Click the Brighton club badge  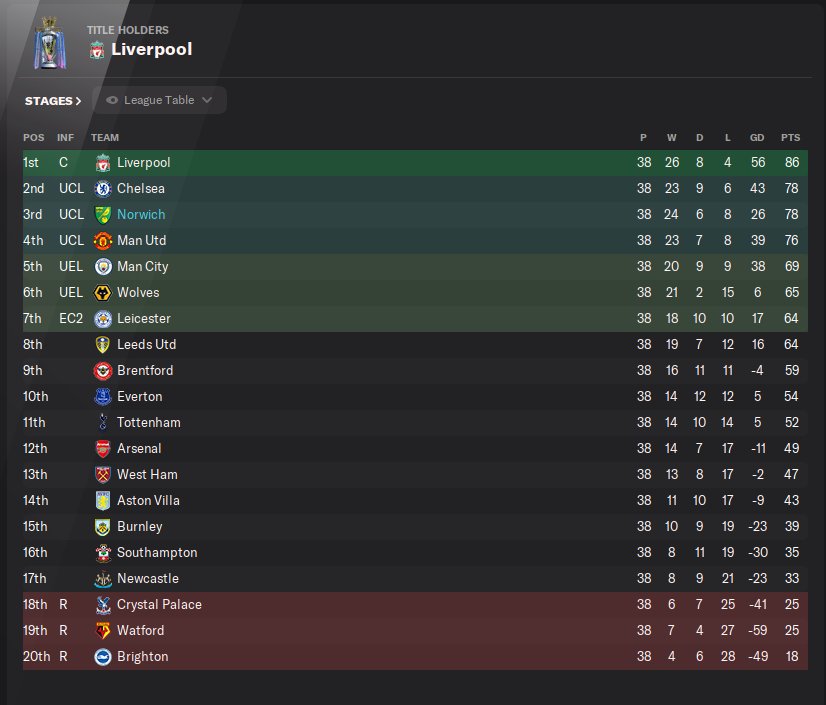tap(102, 657)
